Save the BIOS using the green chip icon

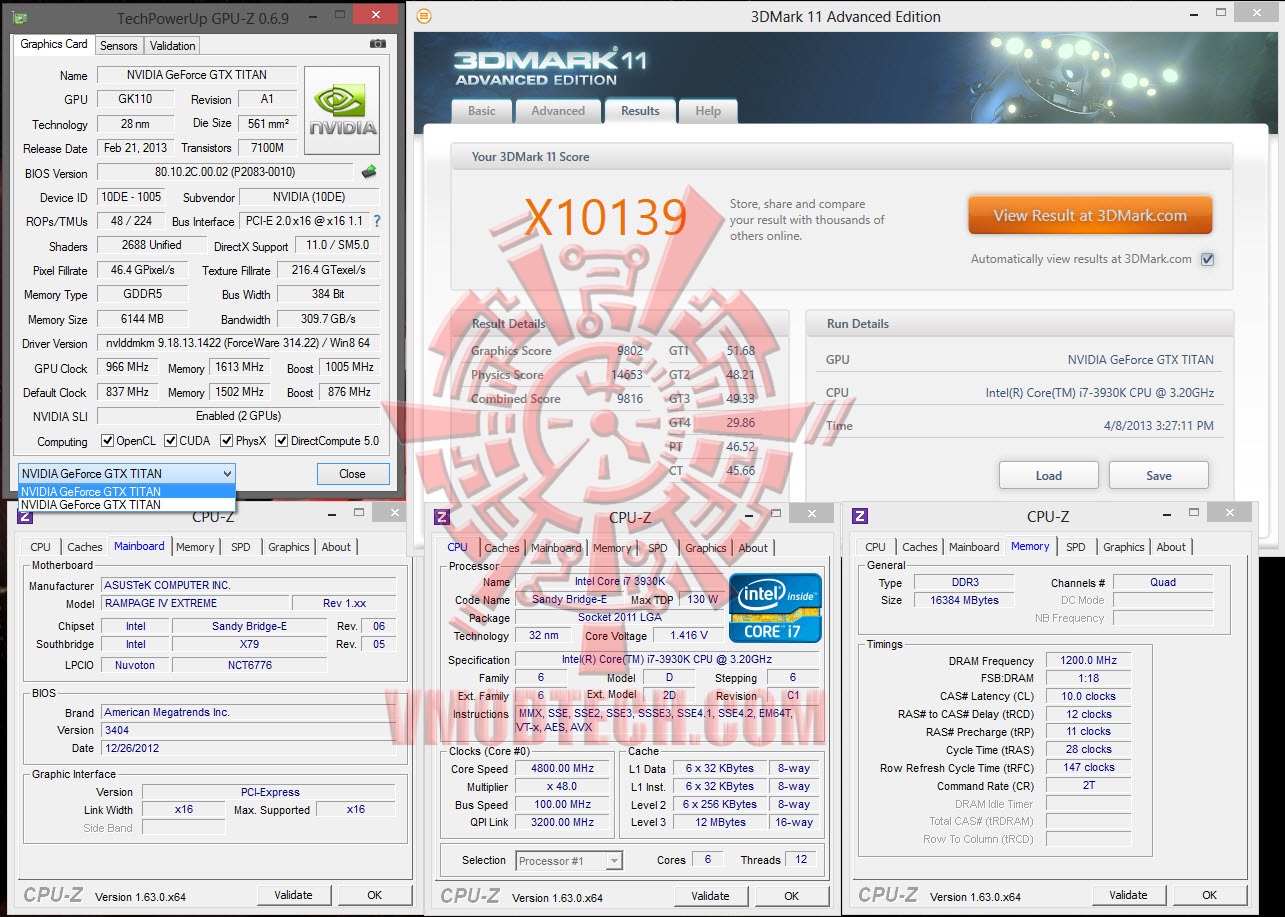point(369,172)
